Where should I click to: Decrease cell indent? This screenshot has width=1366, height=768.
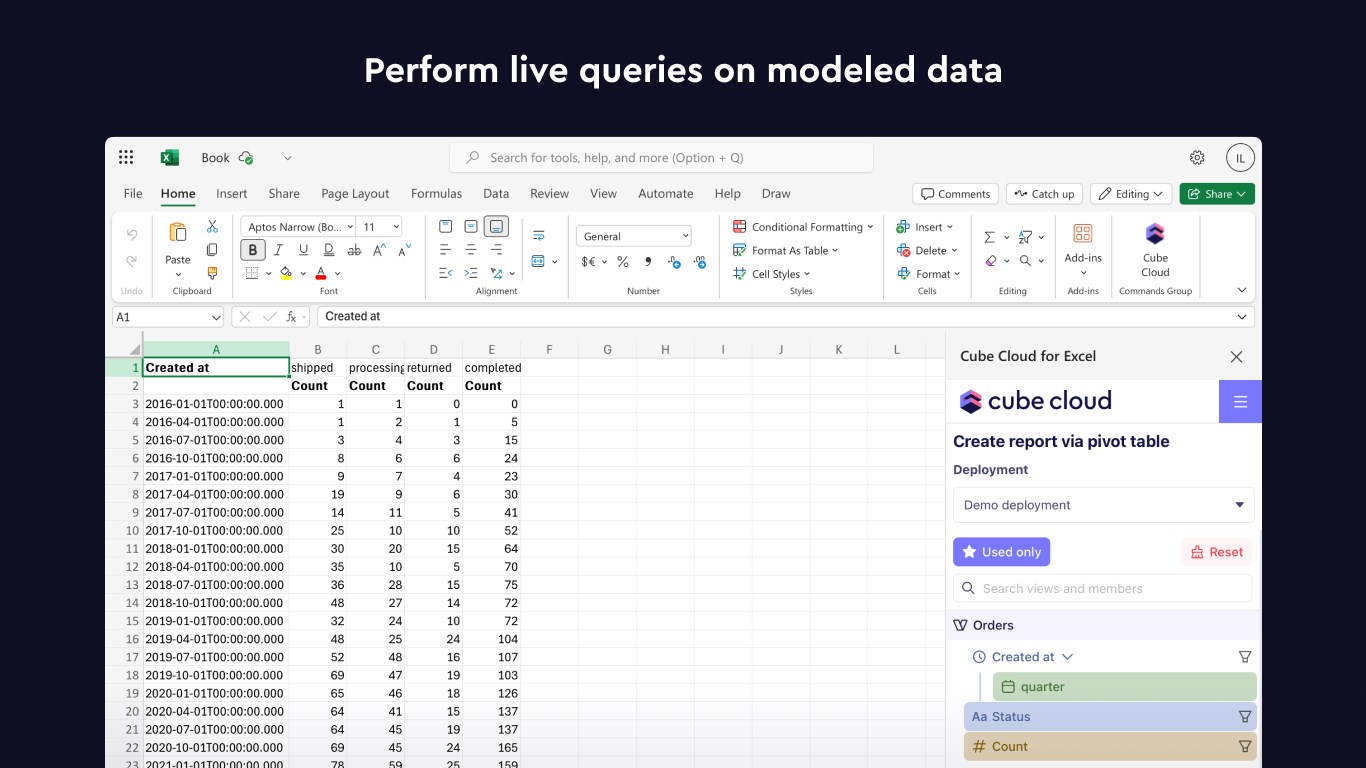click(446, 273)
